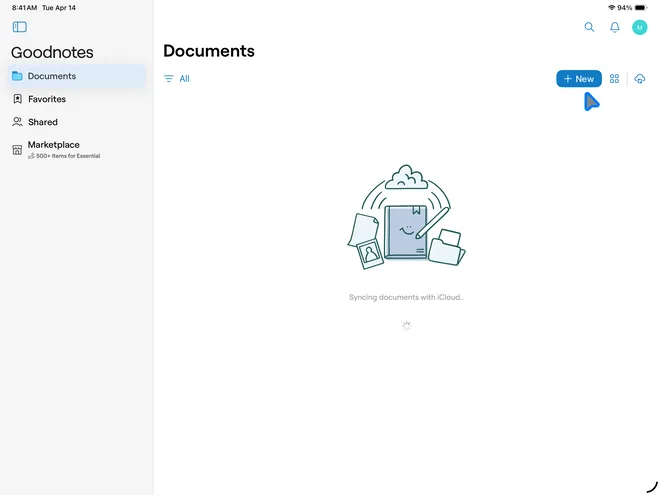Viewport: 660px width, 495px height.
Task: Click the Shared people icon
Action: (x=17, y=122)
